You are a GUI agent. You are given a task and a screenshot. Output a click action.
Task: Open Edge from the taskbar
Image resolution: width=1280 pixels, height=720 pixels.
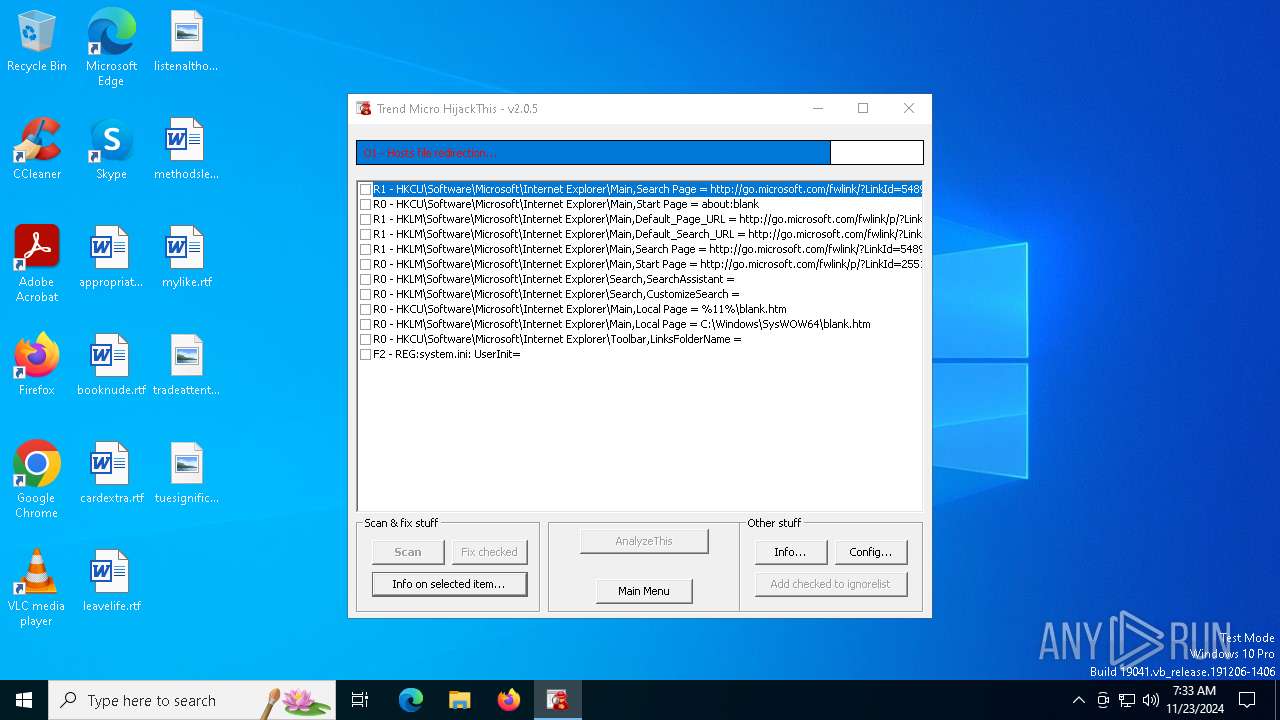coord(411,700)
